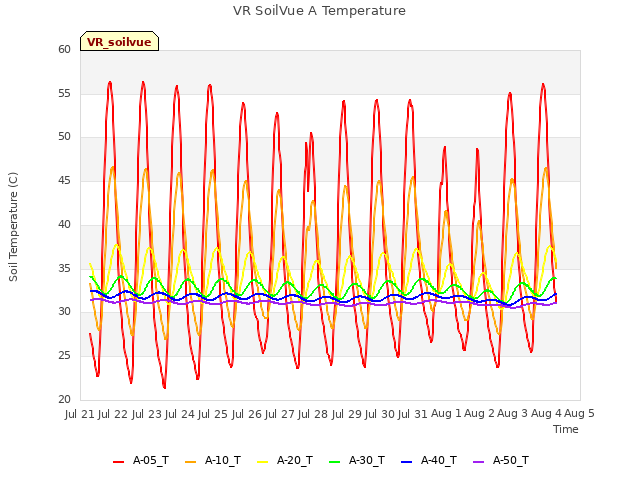Click the 45 y-axis tick label
This screenshot has width=640, height=480.
[x=64, y=181]
